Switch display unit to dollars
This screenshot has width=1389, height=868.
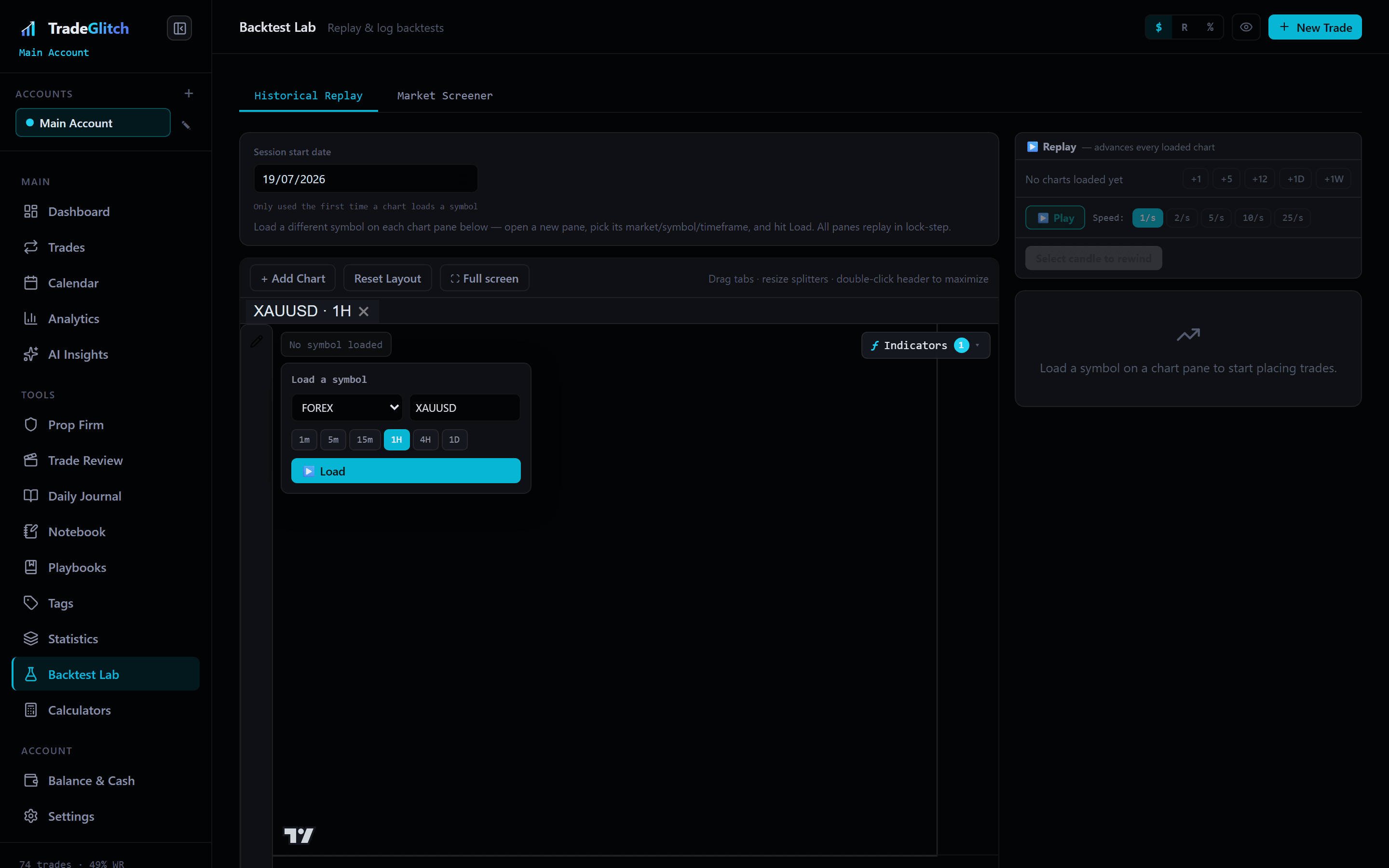click(1158, 27)
